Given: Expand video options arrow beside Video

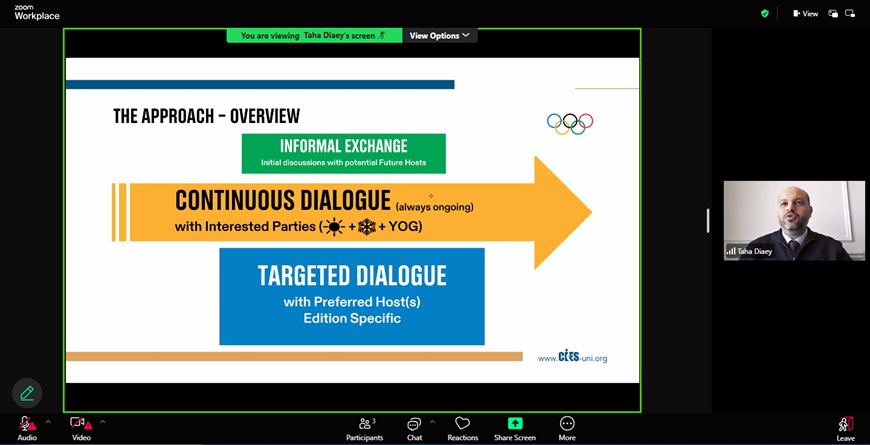Looking at the screenshot, I should [x=102, y=421].
